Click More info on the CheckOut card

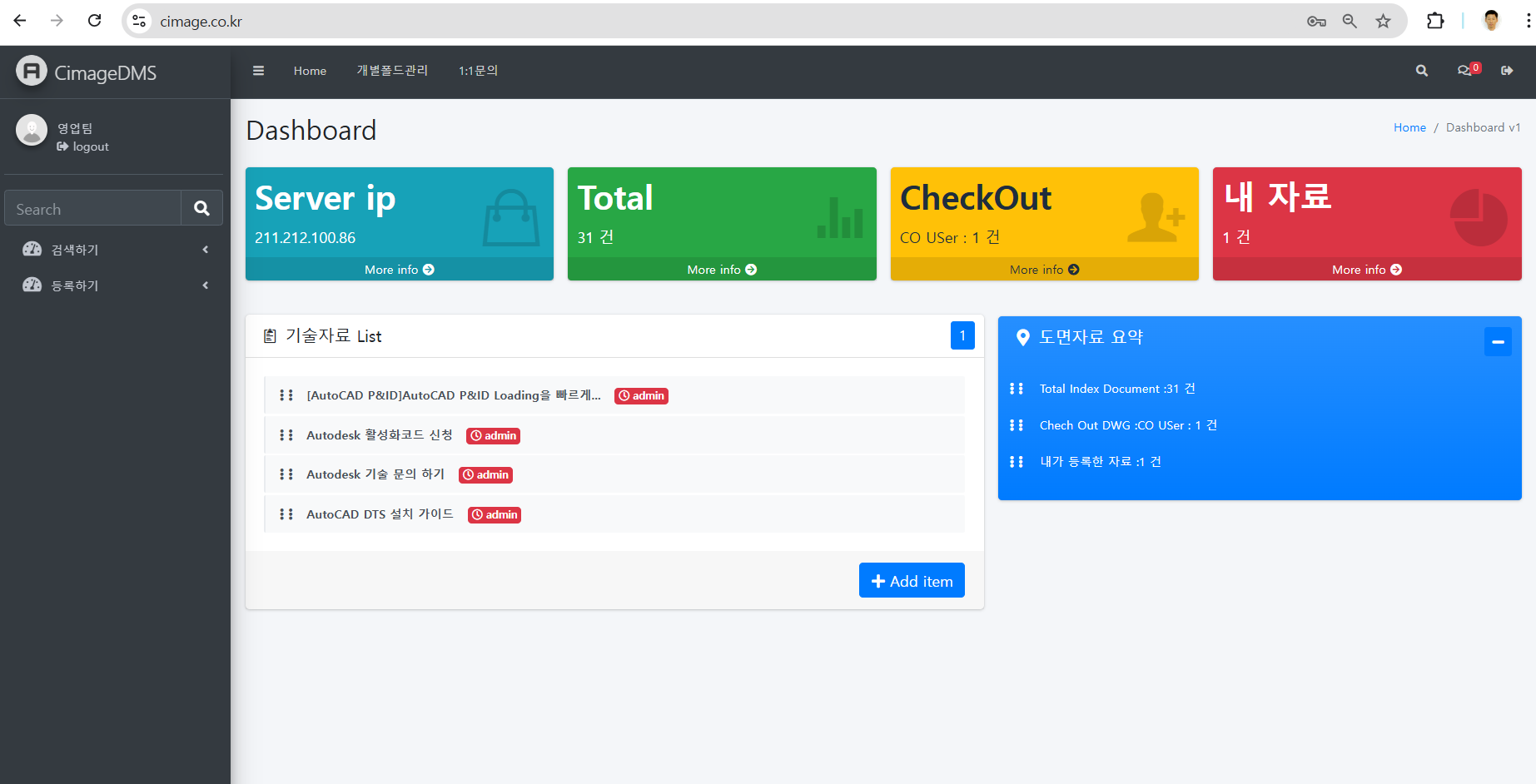point(1044,270)
